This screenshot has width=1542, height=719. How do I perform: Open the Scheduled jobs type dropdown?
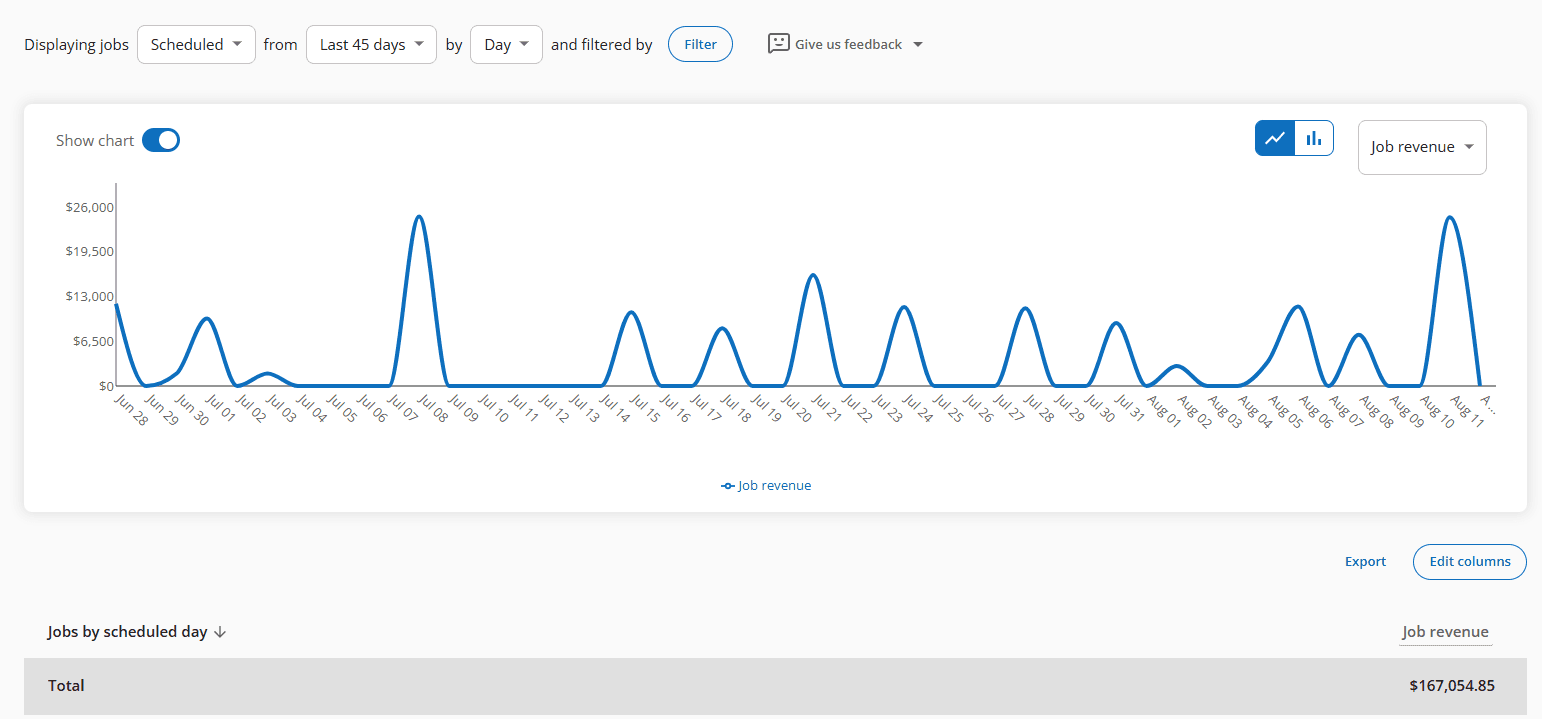pos(196,44)
